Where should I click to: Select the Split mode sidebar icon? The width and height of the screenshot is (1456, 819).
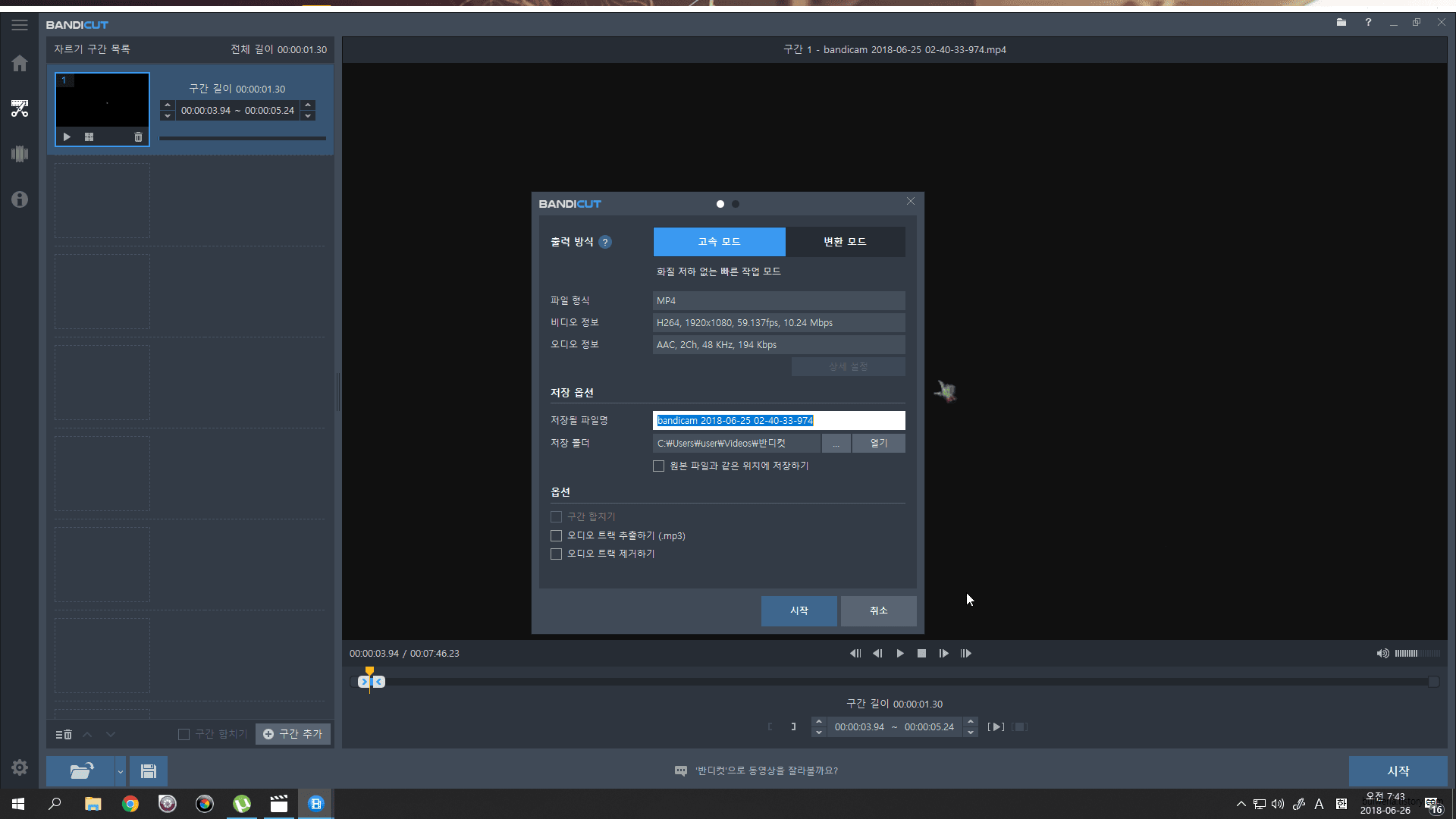tap(20, 154)
